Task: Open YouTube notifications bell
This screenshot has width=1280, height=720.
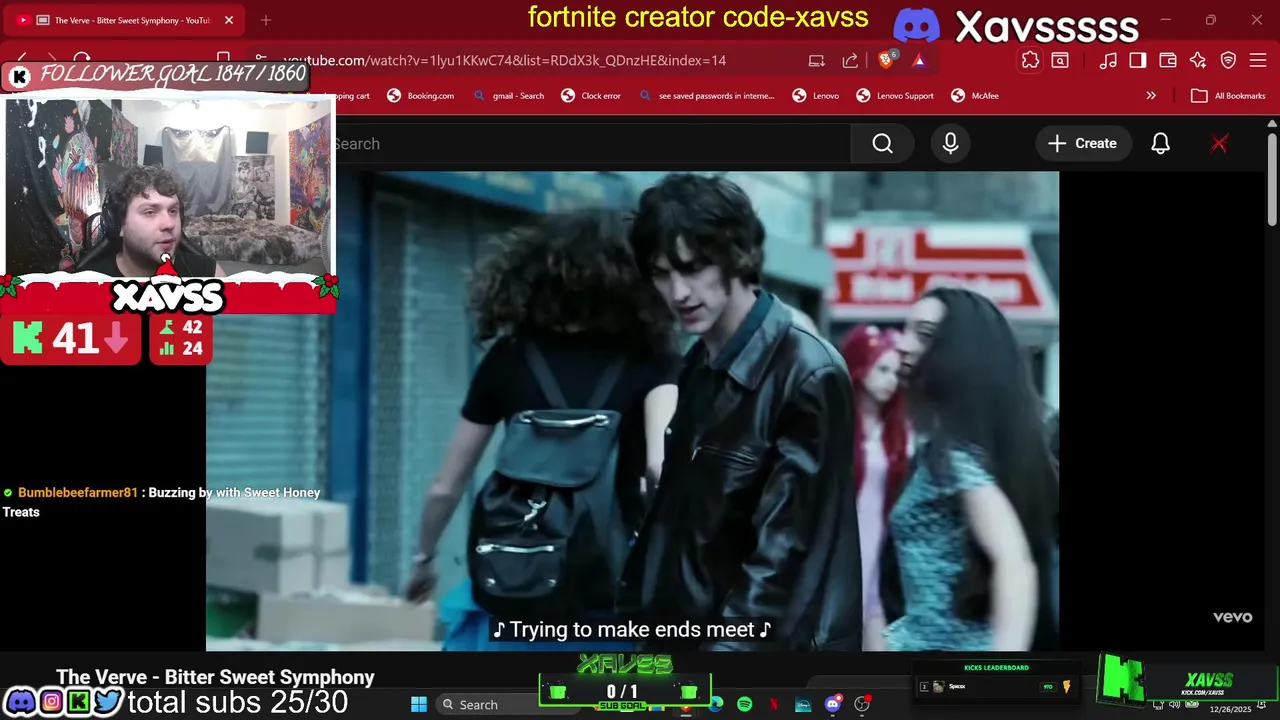Action: [x=1160, y=144]
